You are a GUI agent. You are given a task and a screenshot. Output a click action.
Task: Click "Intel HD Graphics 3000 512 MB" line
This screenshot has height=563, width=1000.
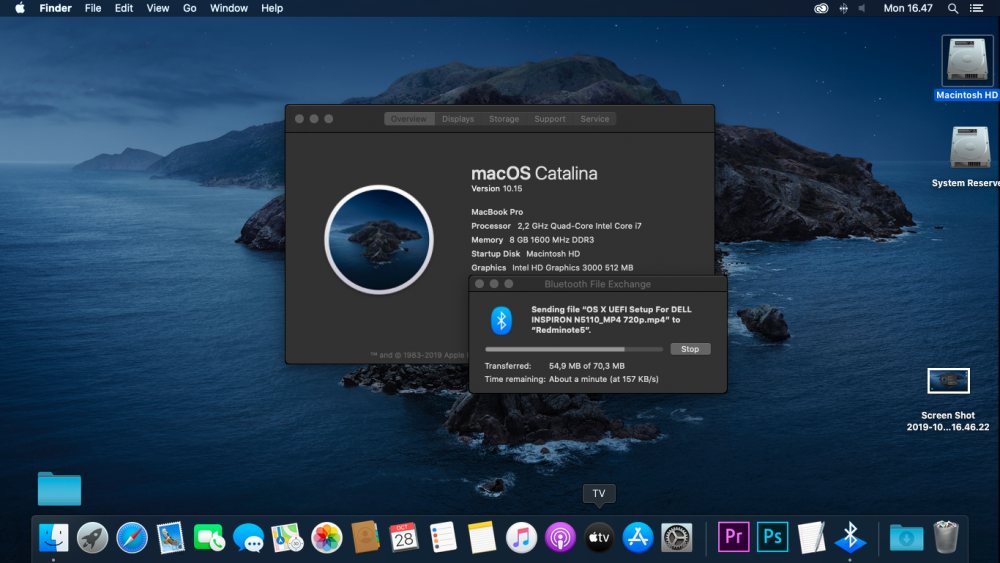[x=573, y=268]
